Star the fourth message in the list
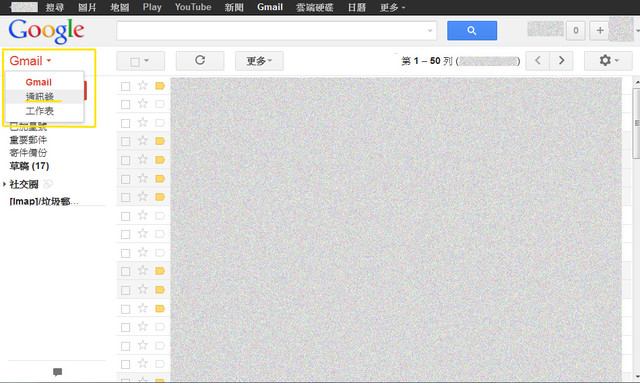Viewport: 640px width, 383px height. click(x=142, y=141)
